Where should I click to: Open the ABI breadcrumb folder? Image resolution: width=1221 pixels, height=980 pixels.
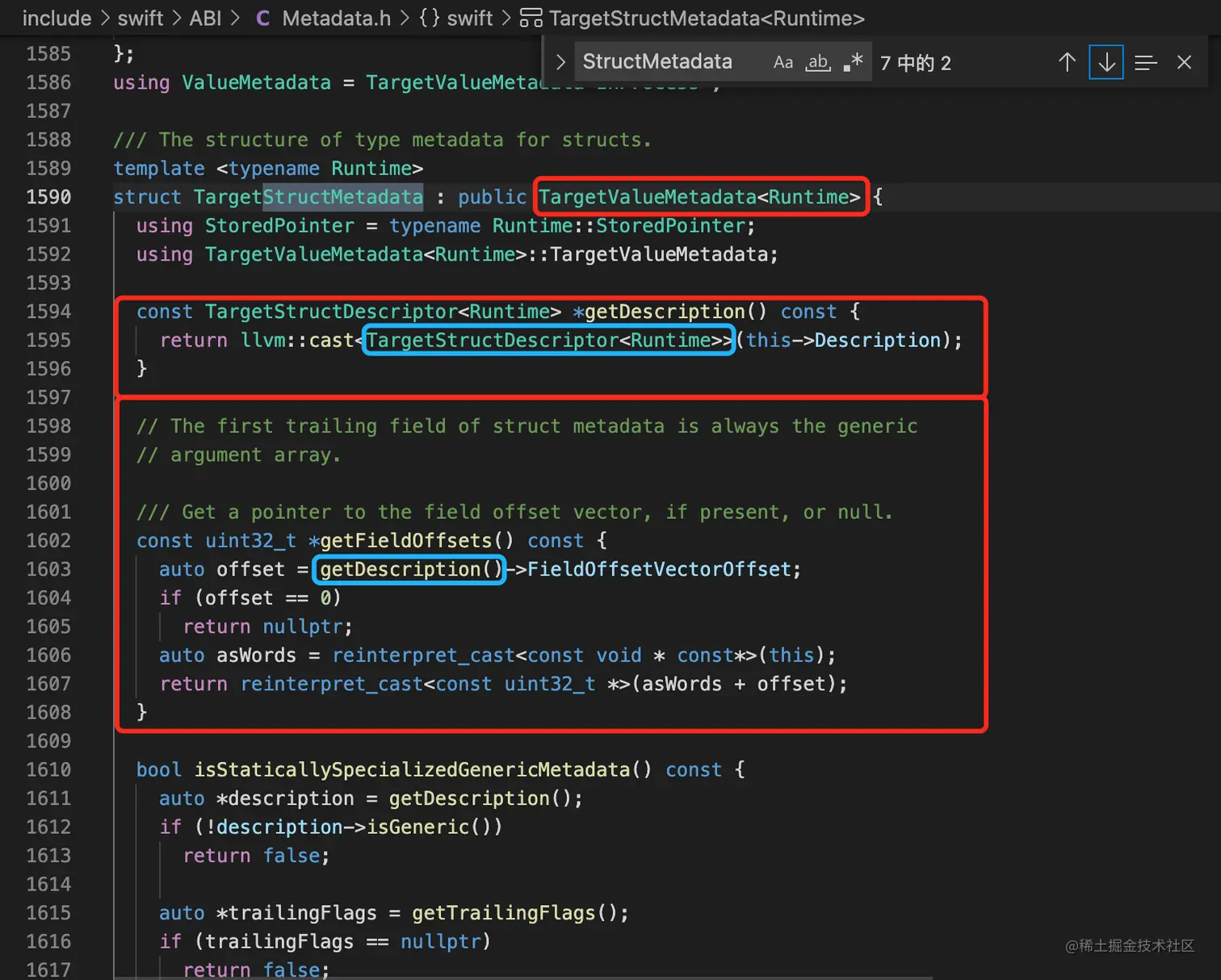pos(205,18)
